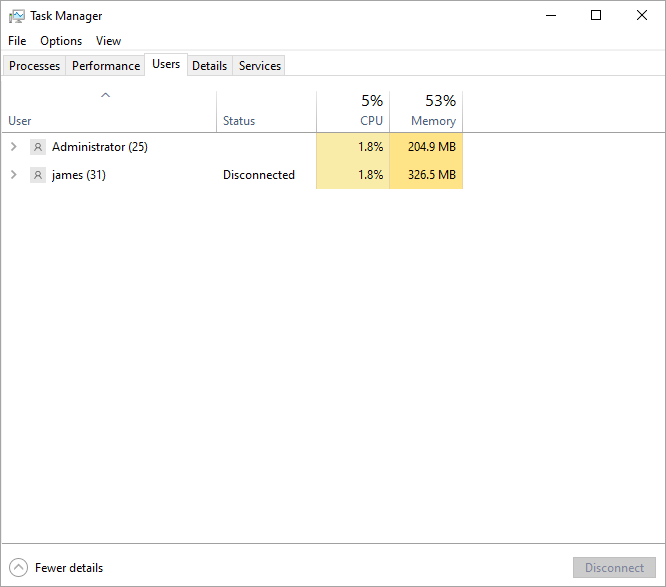666x587 pixels.
Task: Click the Administrator user avatar icon
Action: (x=38, y=147)
